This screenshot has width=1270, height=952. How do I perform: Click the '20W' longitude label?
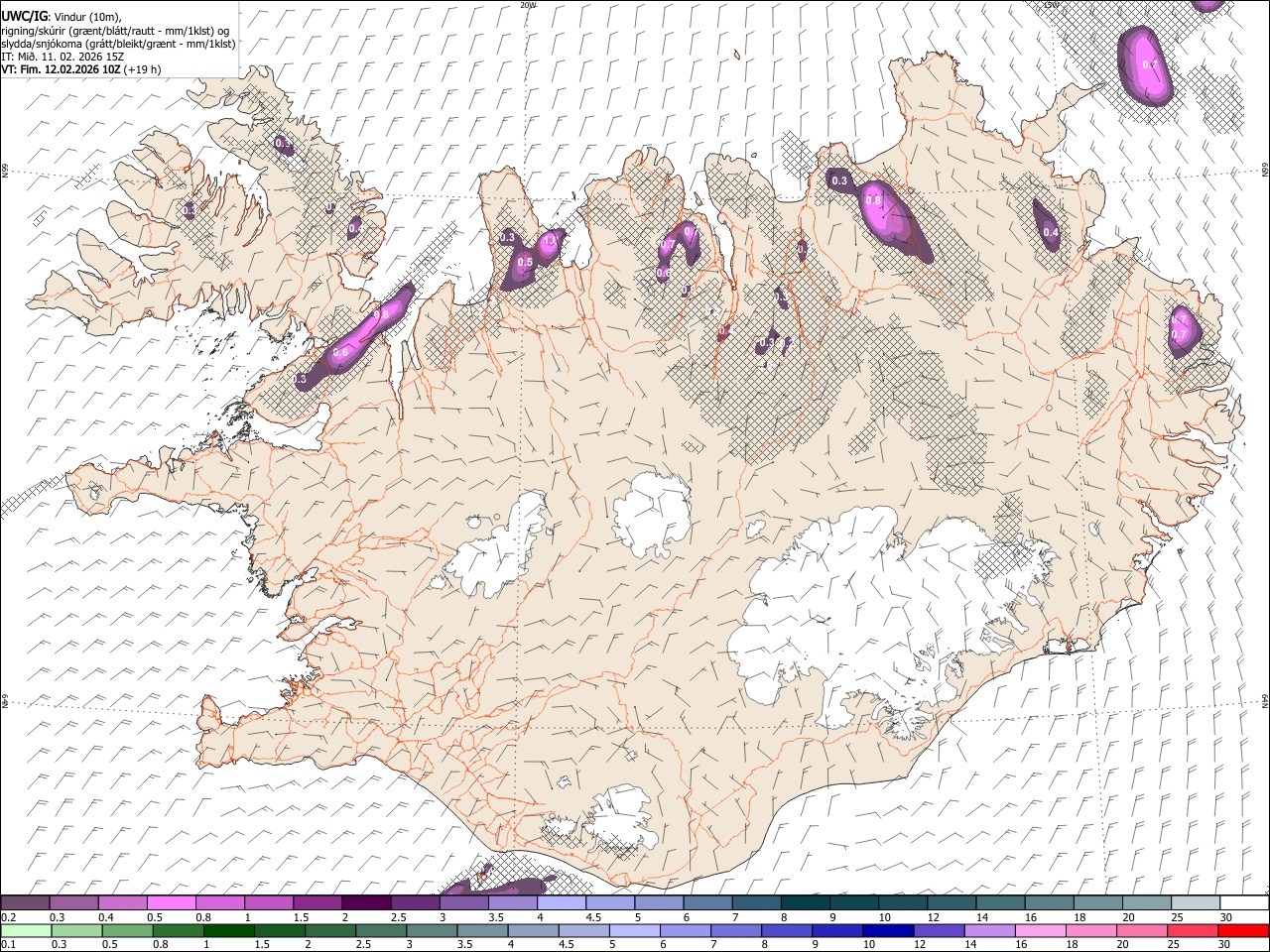pyautogui.click(x=528, y=5)
